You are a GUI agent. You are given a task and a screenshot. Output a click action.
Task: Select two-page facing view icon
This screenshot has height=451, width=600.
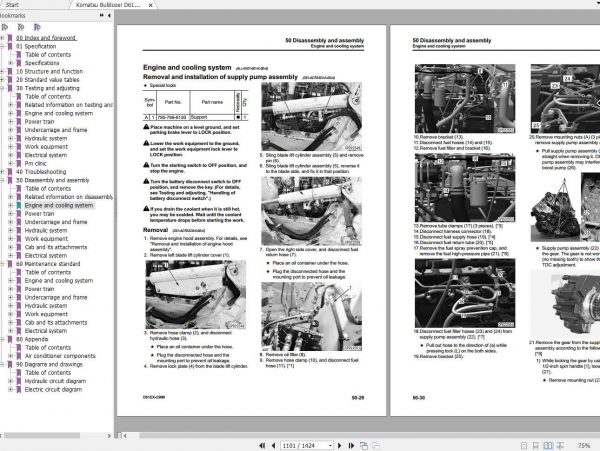pos(548,446)
